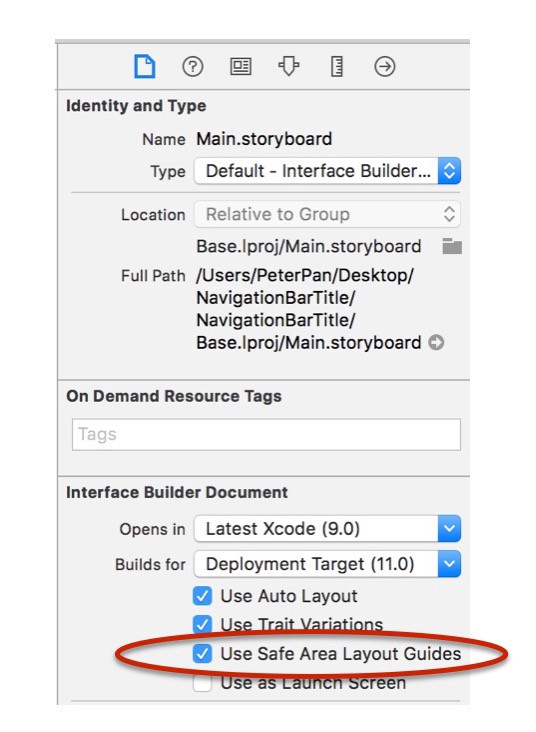
Task: Click the folder icon to choose file location
Action: pyautogui.click(x=452, y=246)
